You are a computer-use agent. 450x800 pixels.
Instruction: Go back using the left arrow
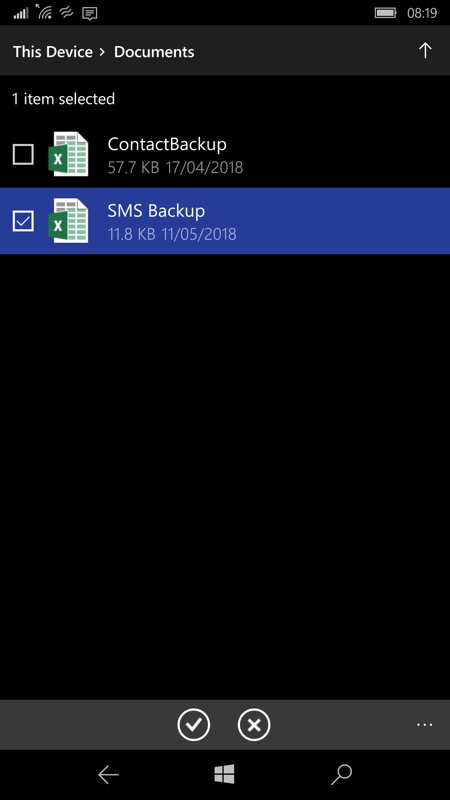tap(108, 774)
